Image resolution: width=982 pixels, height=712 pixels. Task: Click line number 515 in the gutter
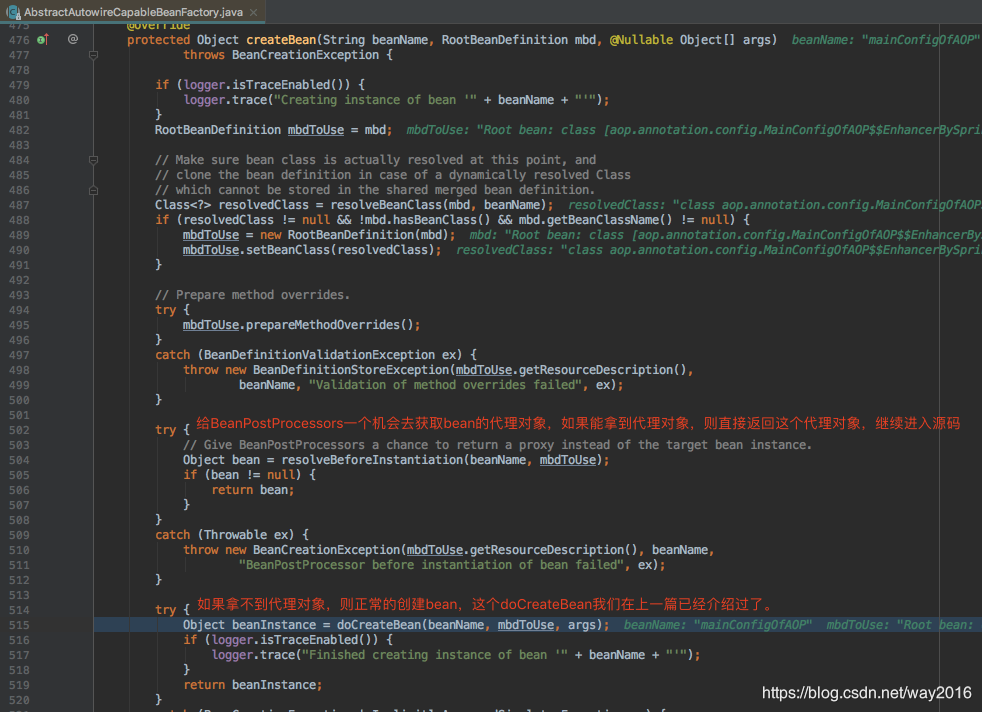coord(19,625)
